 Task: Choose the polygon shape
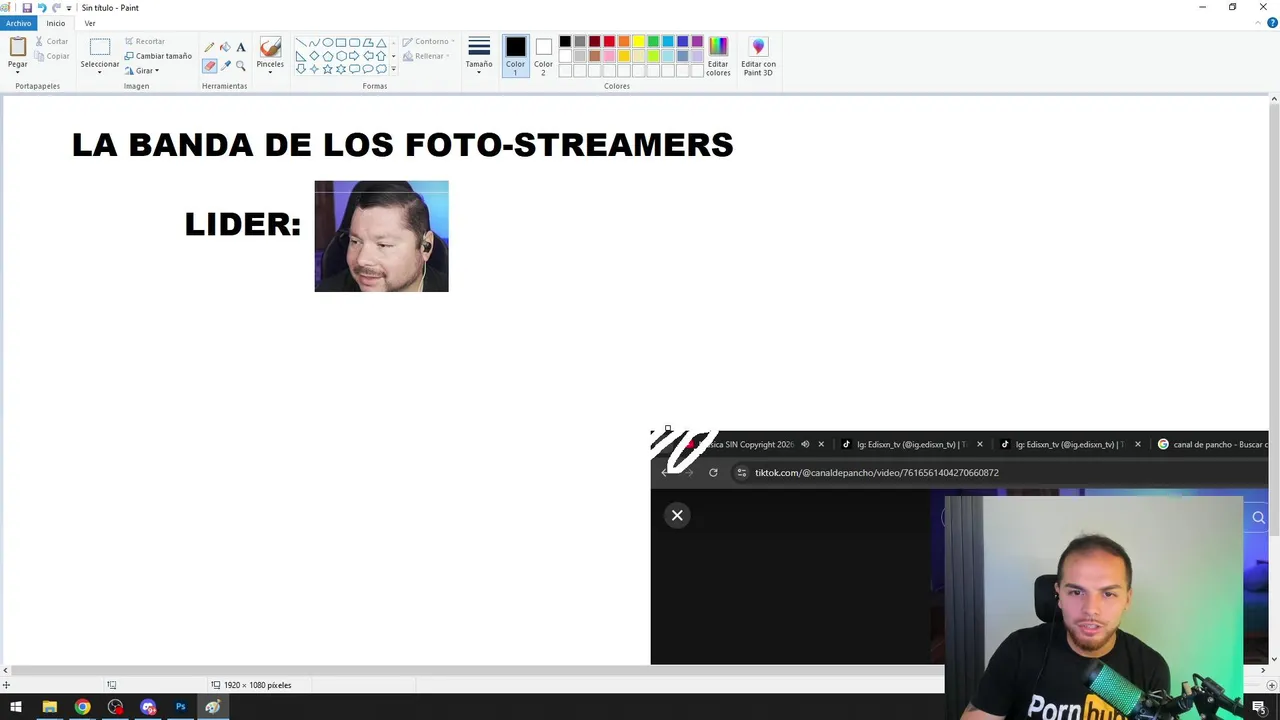(x=368, y=43)
